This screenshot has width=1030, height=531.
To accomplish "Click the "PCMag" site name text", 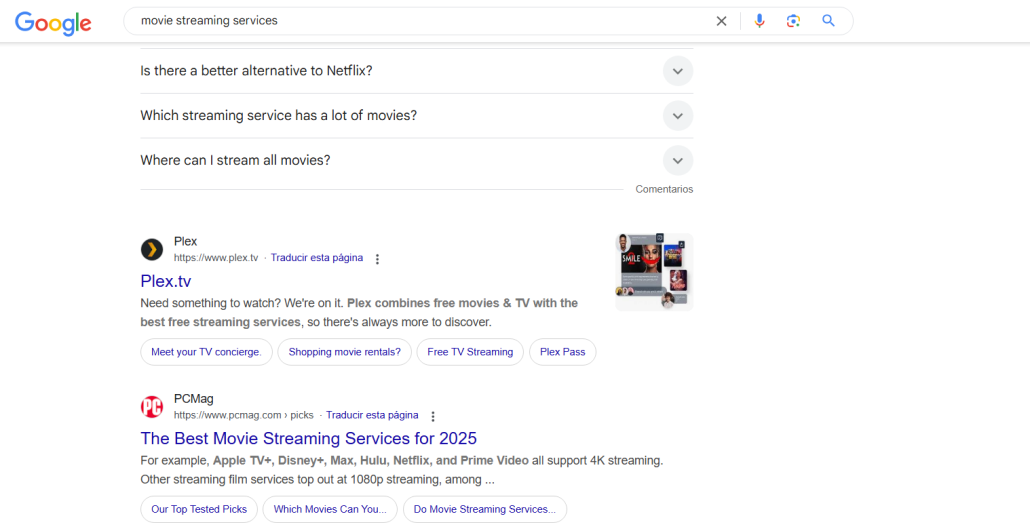I will point(193,398).
